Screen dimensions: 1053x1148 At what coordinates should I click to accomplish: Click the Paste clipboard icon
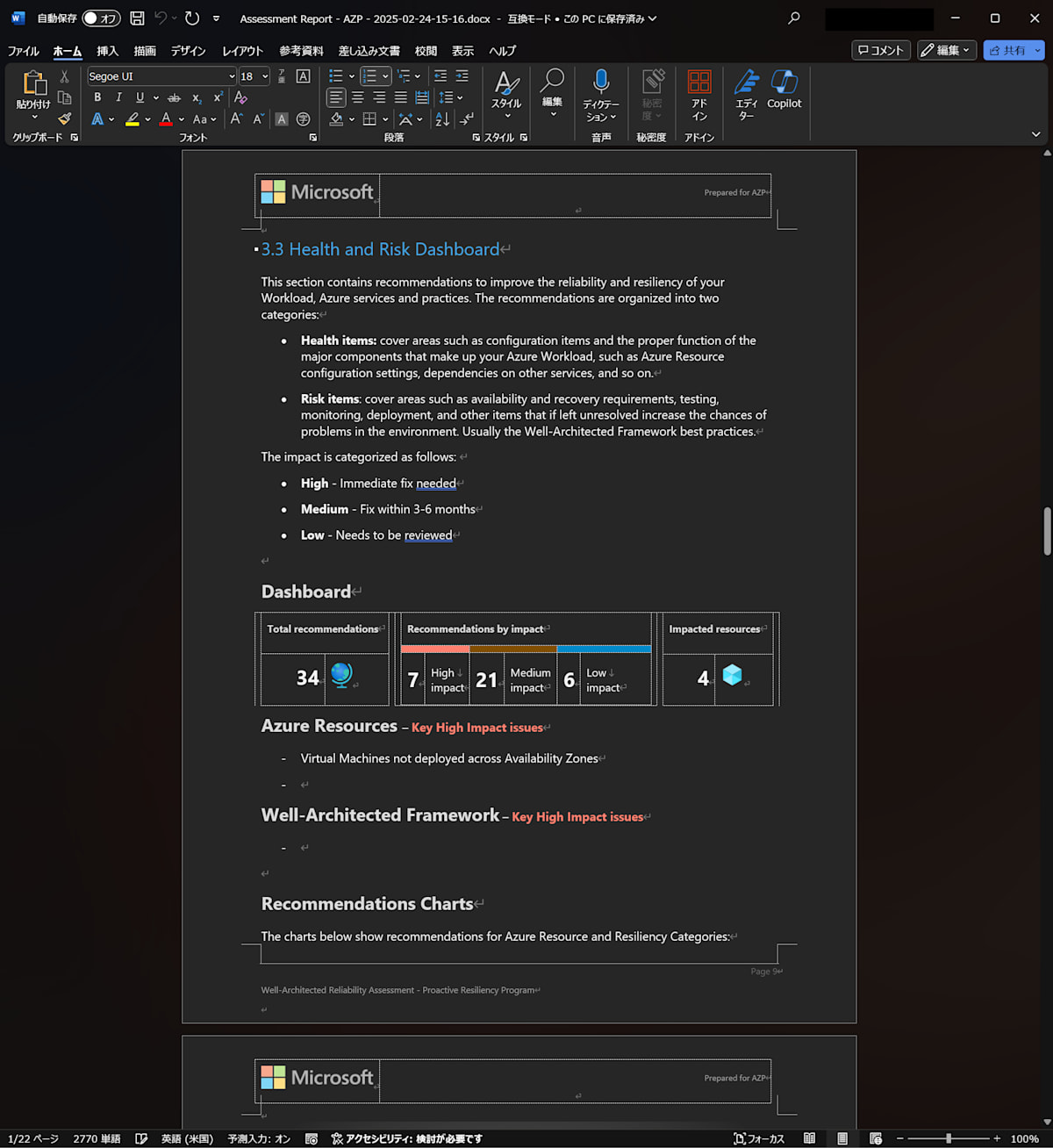tap(33, 83)
